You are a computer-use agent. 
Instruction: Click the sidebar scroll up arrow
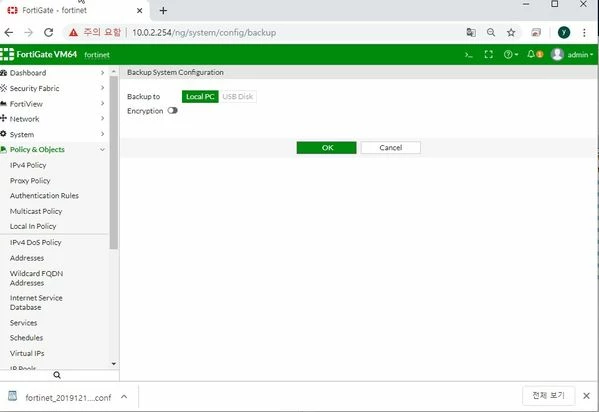coord(113,71)
